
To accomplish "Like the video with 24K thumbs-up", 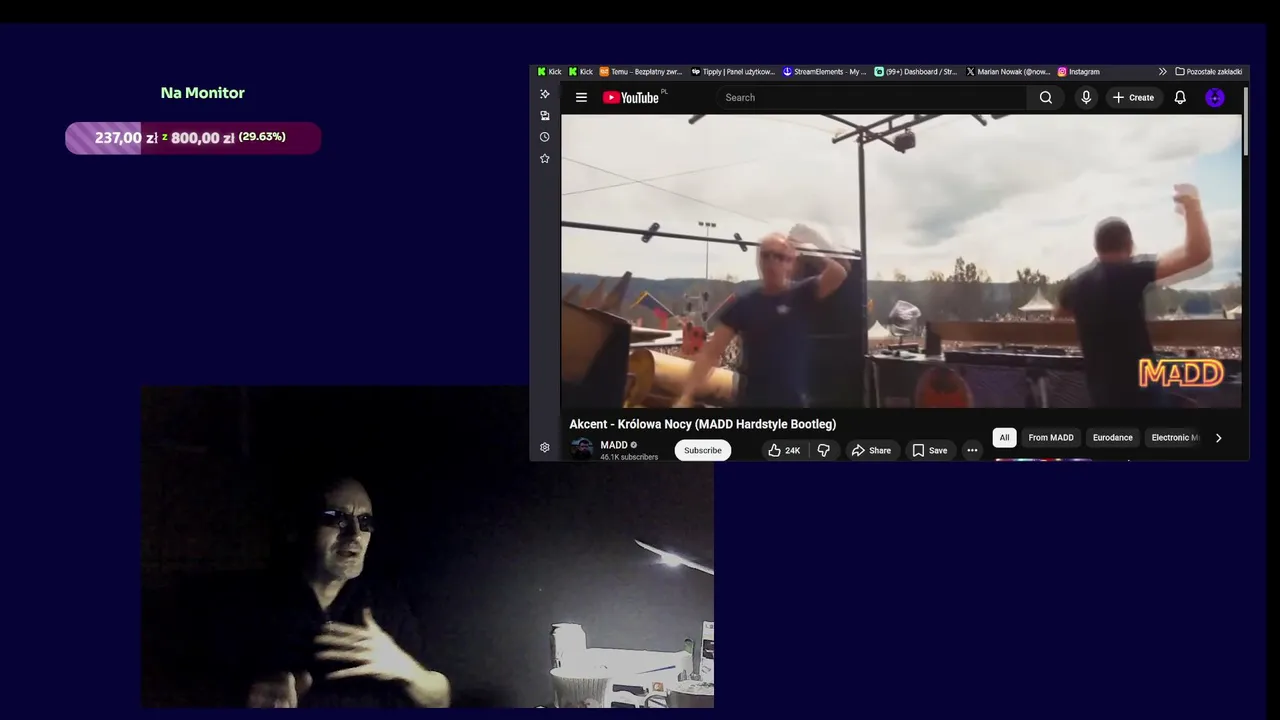I will [x=784, y=451].
